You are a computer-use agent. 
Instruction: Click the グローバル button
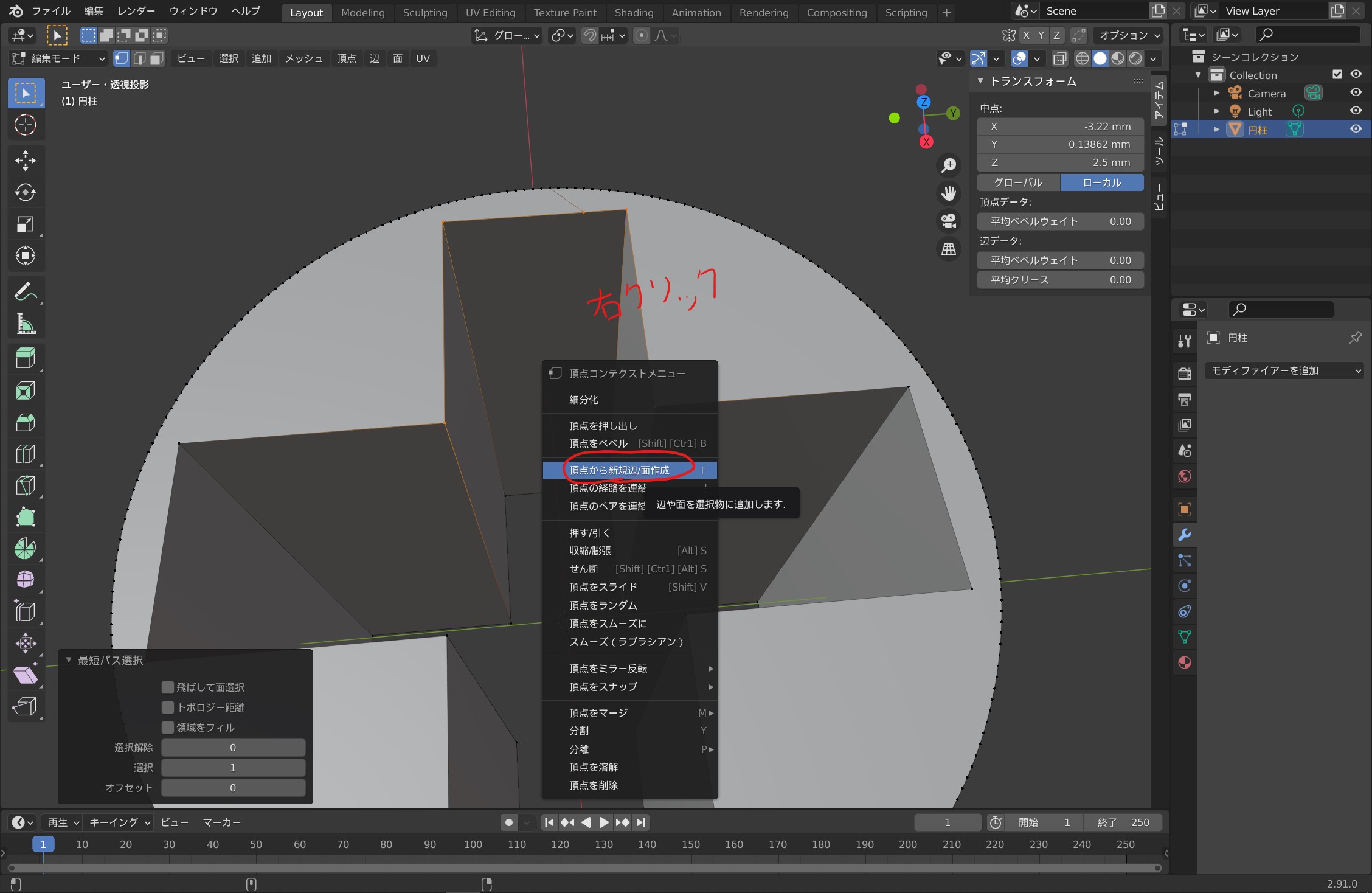pyautogui.click(x=1018, y=182)
